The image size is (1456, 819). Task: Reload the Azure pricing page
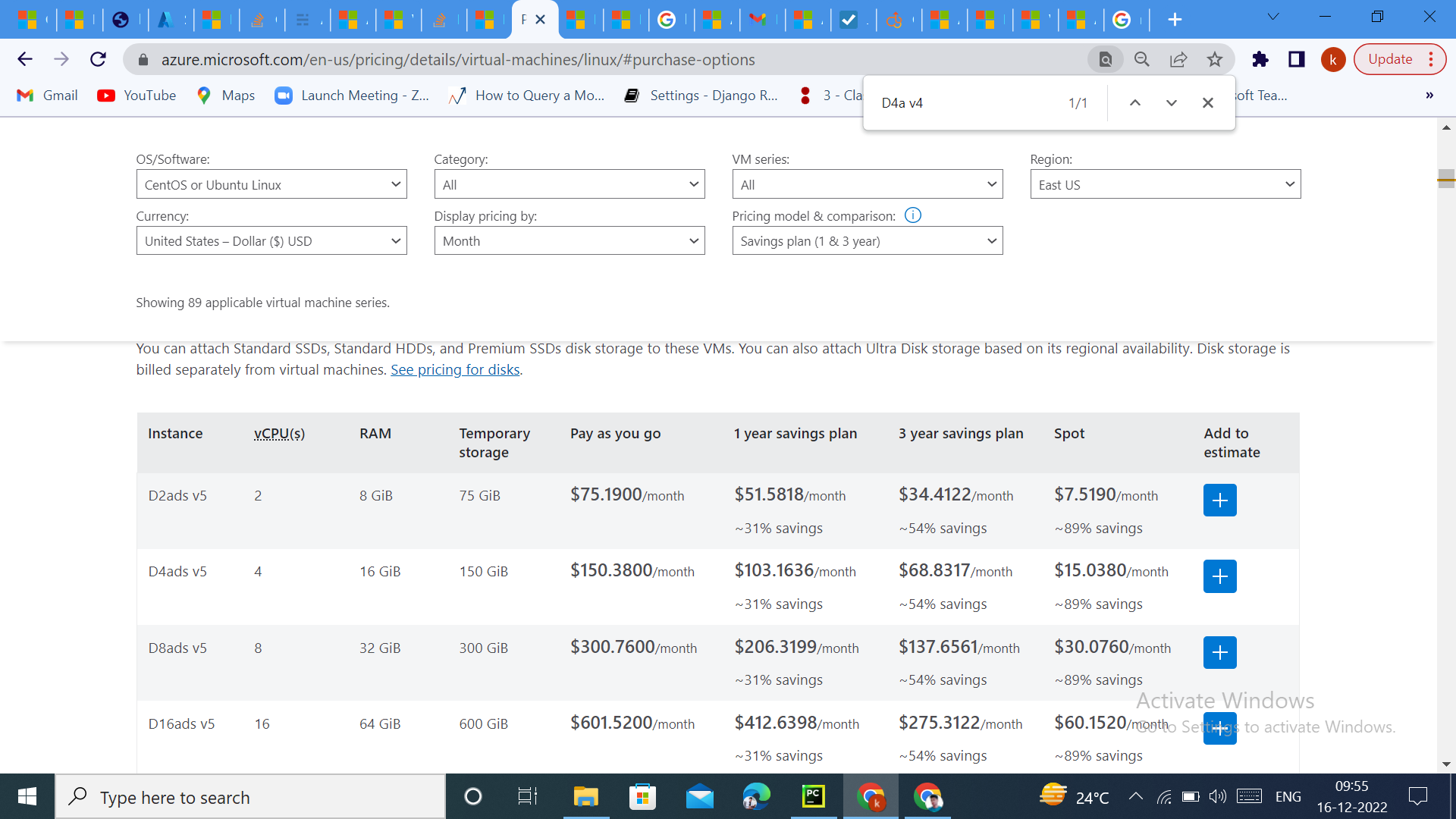click(x=98, y=59)
